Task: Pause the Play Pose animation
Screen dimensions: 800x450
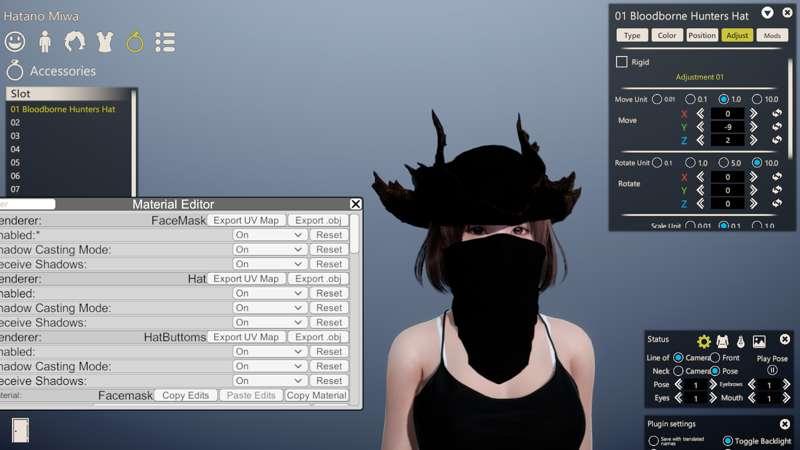Action: point(772,370)
